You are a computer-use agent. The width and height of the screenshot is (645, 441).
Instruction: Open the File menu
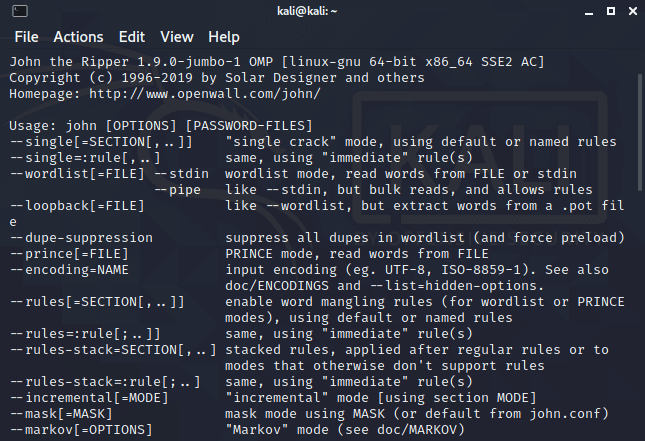click(x=26, y=37)
